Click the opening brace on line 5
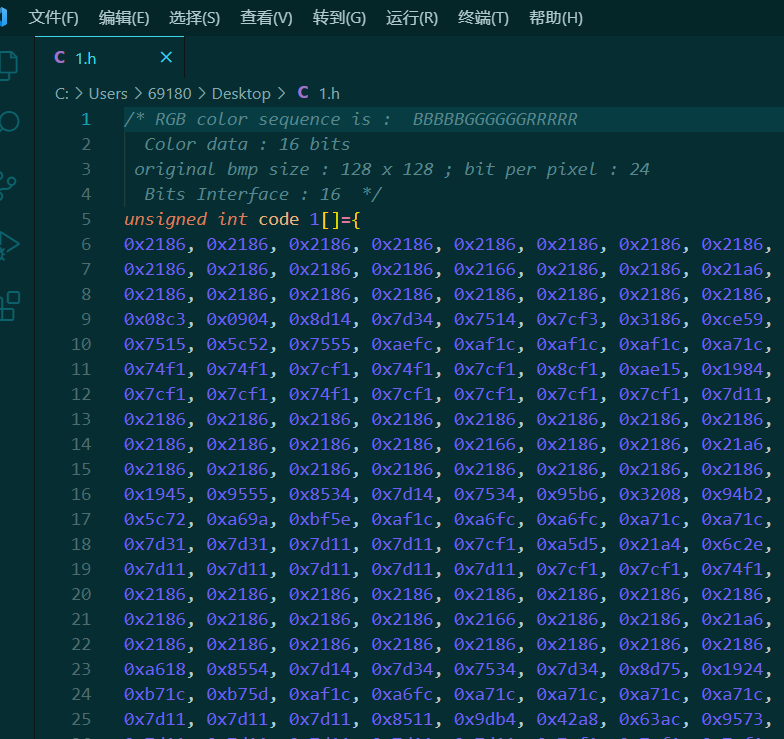This screenshot has width=784, height=739. (356, 219)
